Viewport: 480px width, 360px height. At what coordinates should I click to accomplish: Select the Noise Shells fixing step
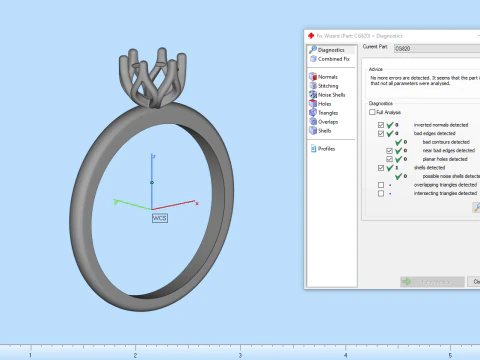click(327, 95)
